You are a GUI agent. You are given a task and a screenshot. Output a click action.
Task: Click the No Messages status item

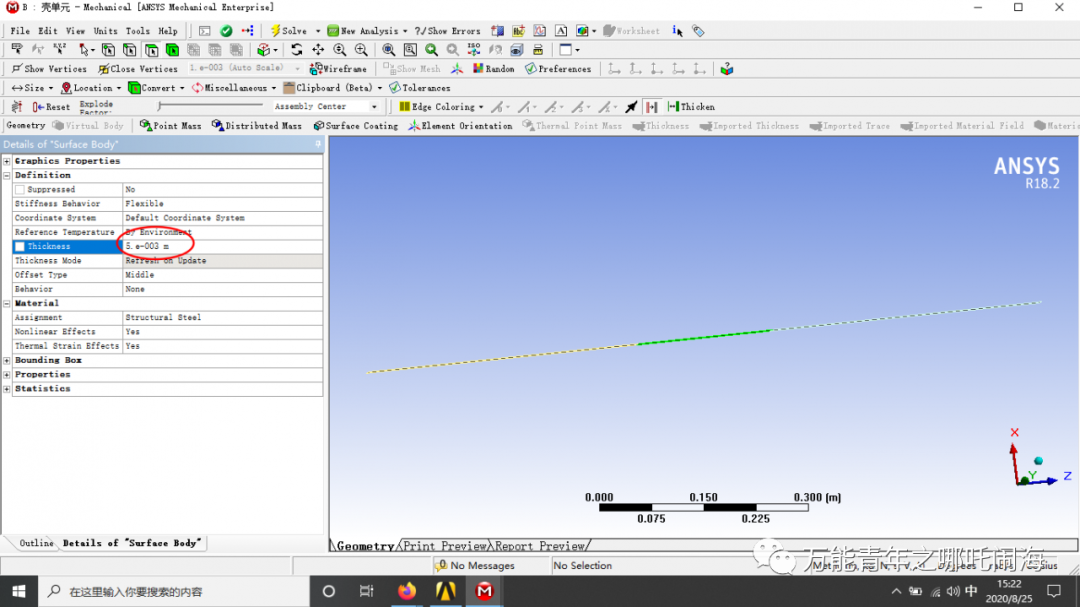[475, 566]
